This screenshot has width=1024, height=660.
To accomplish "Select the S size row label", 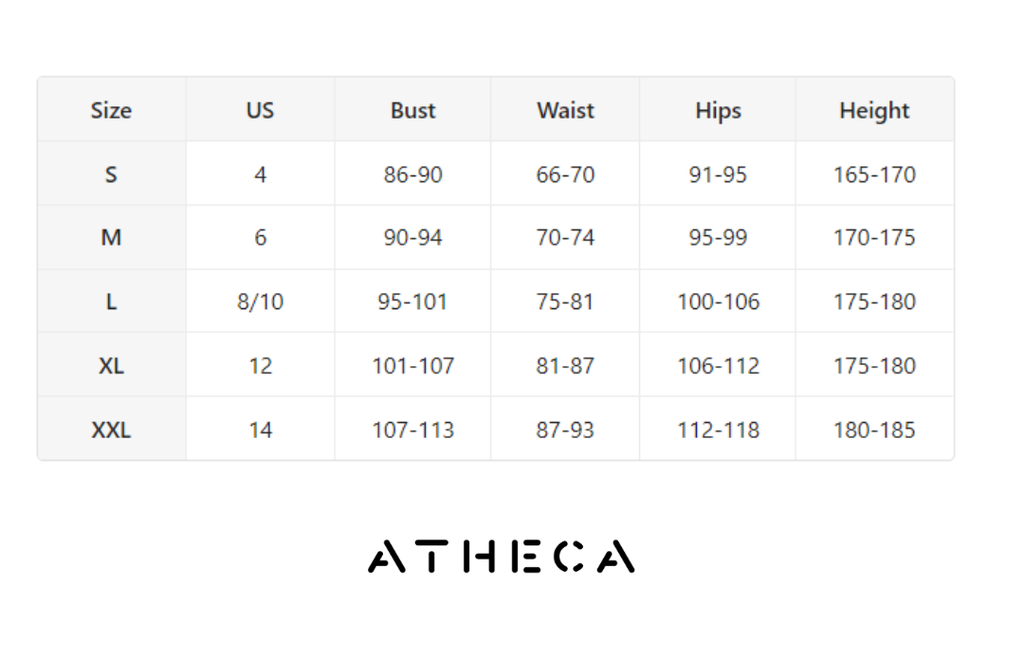I will coord(111,174).
